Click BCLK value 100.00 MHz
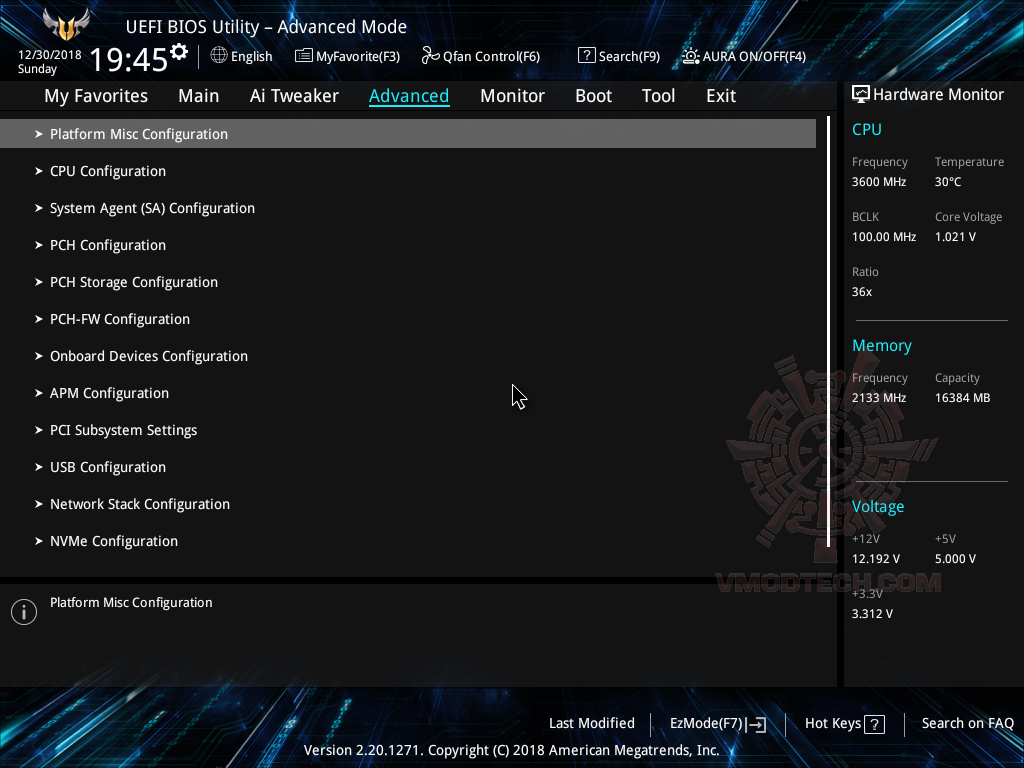This screenshot has height=768, width=1024. pos(884,237)
